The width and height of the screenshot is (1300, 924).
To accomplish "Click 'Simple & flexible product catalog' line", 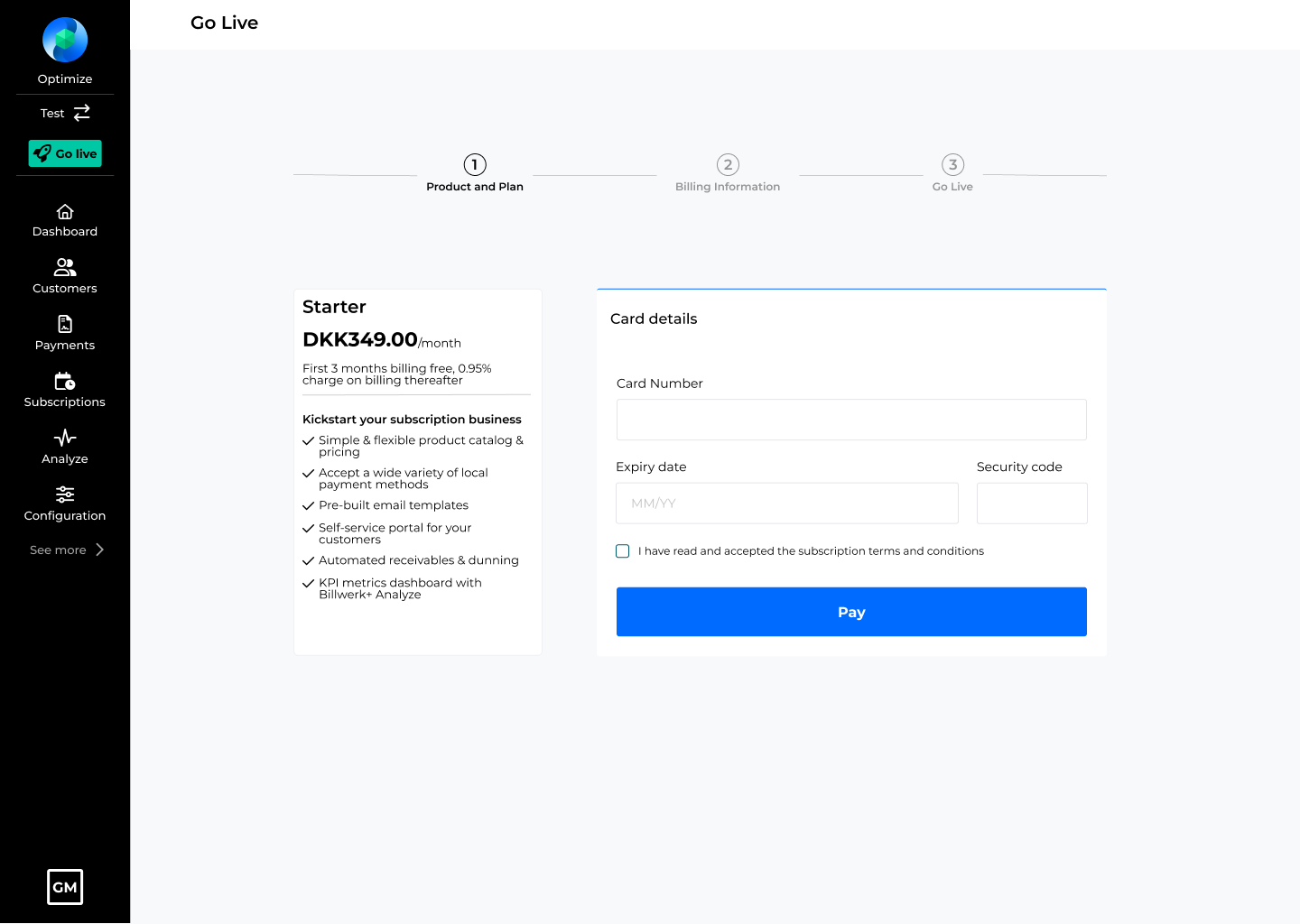I will pyautogui.click(x=421, y=446).
